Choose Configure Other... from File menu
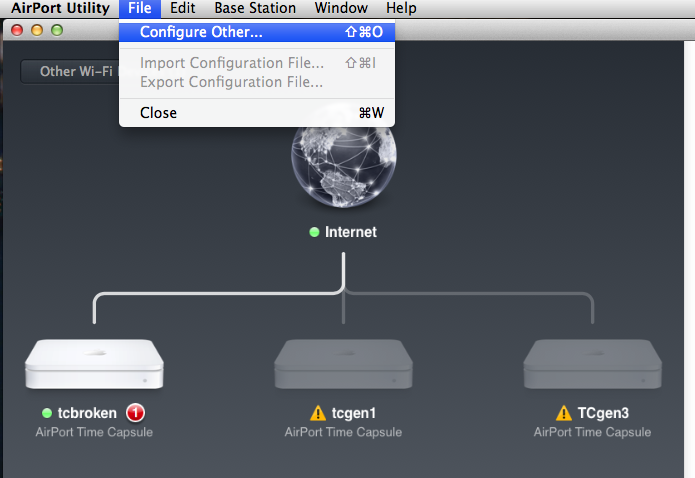695x478 pixels. (257, 32)
